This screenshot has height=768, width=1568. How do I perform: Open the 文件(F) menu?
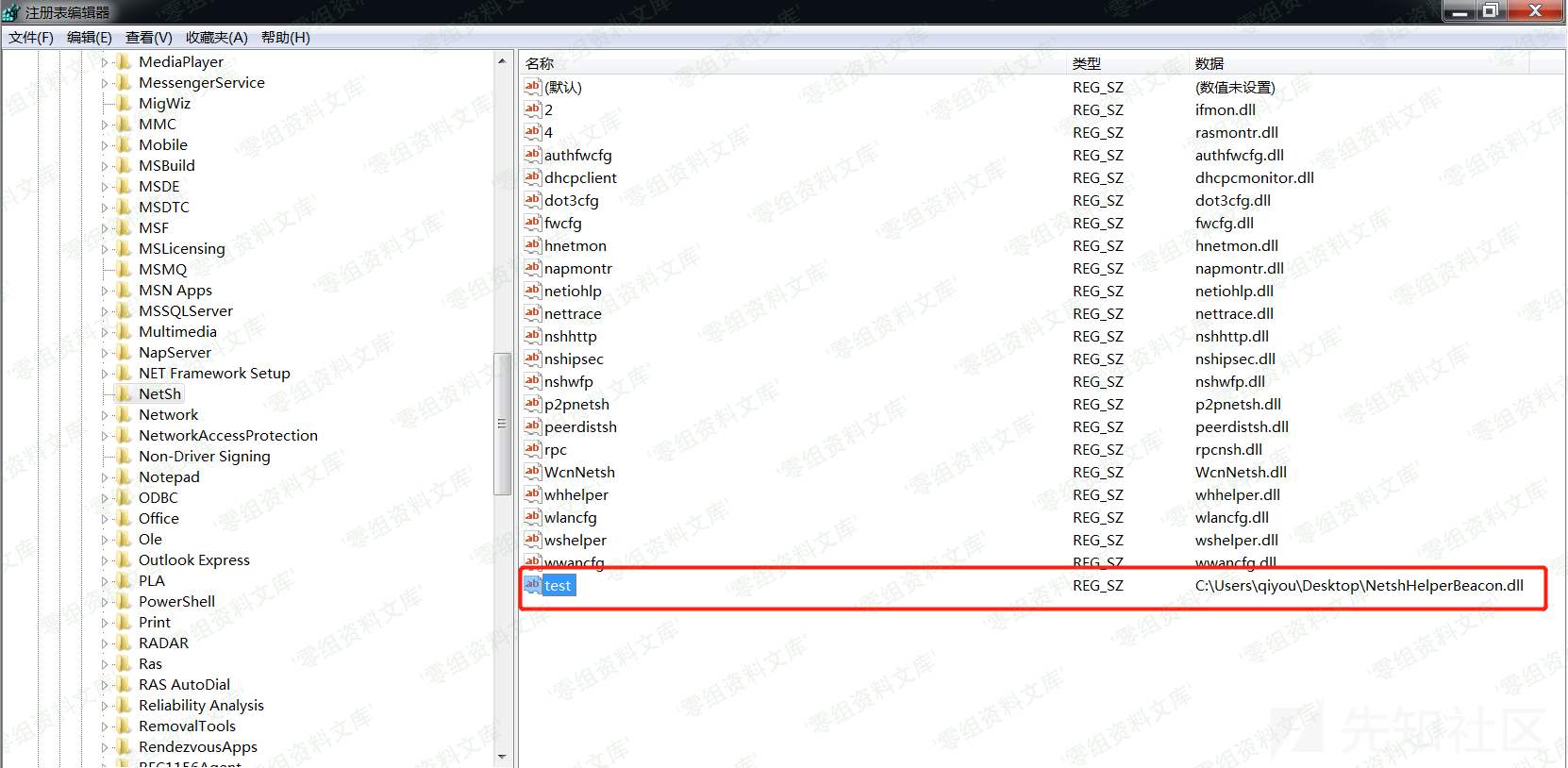(x=31, y=38)
